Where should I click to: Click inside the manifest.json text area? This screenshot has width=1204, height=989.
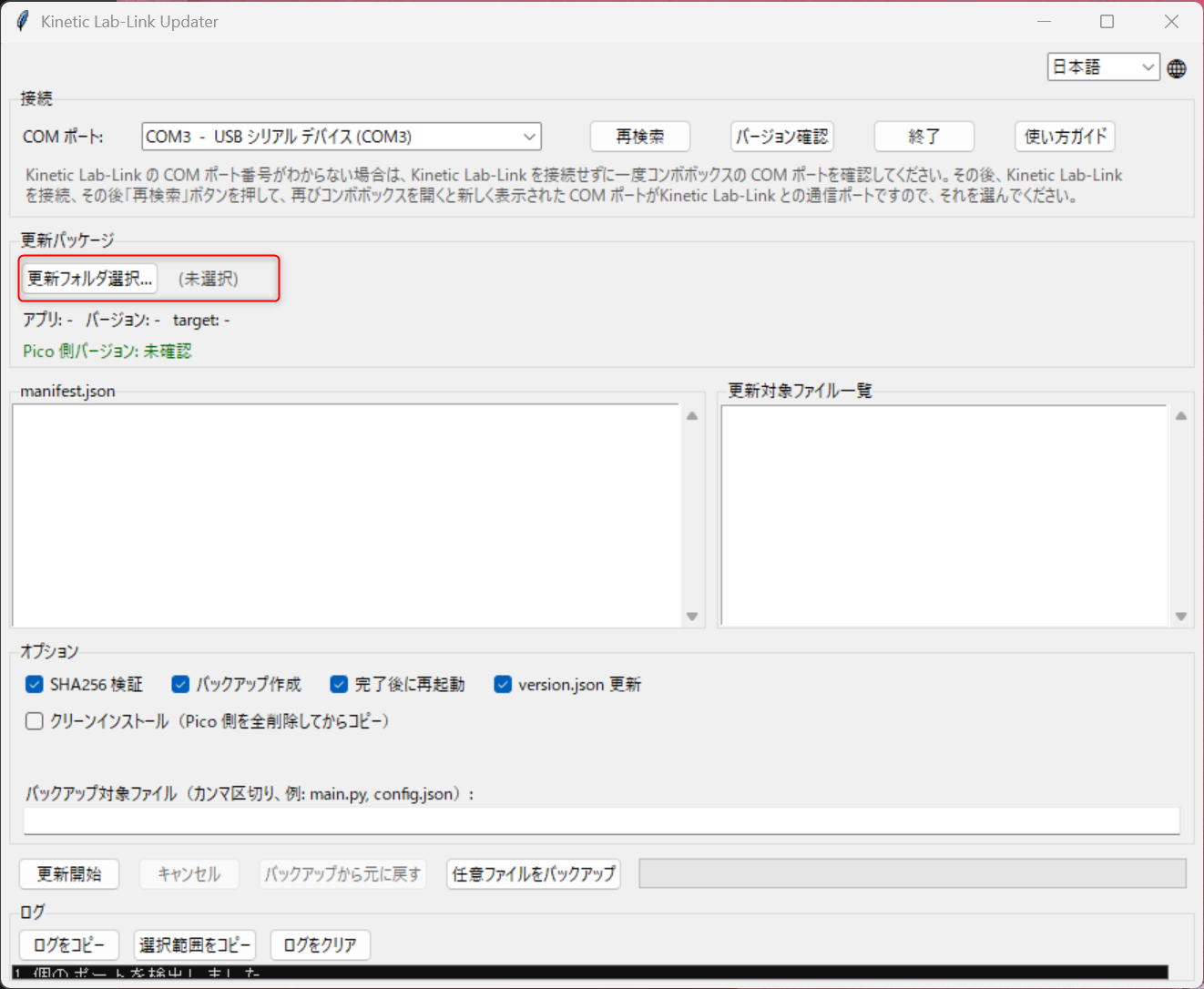[x=346, y=515]
